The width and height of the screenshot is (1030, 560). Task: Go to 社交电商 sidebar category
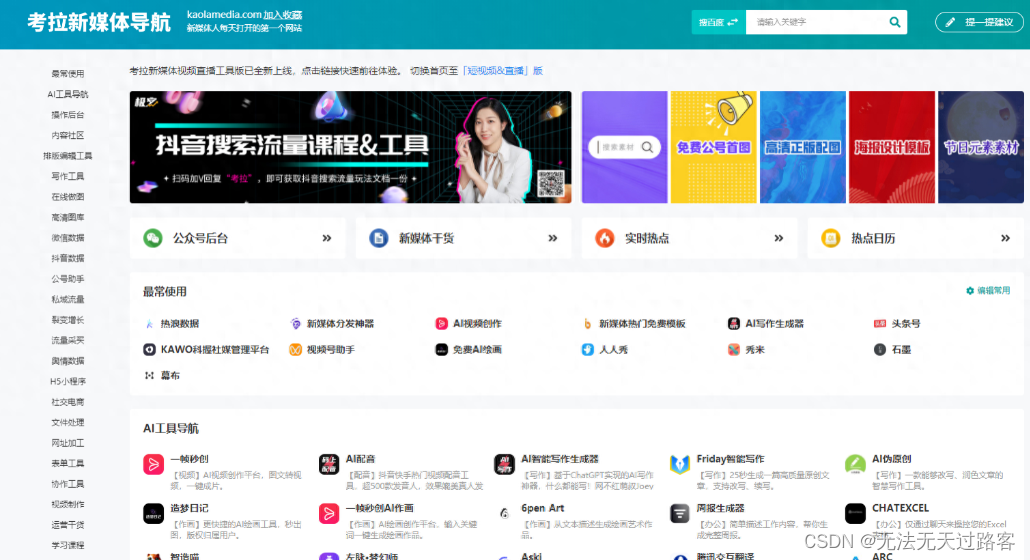(68, 402)
